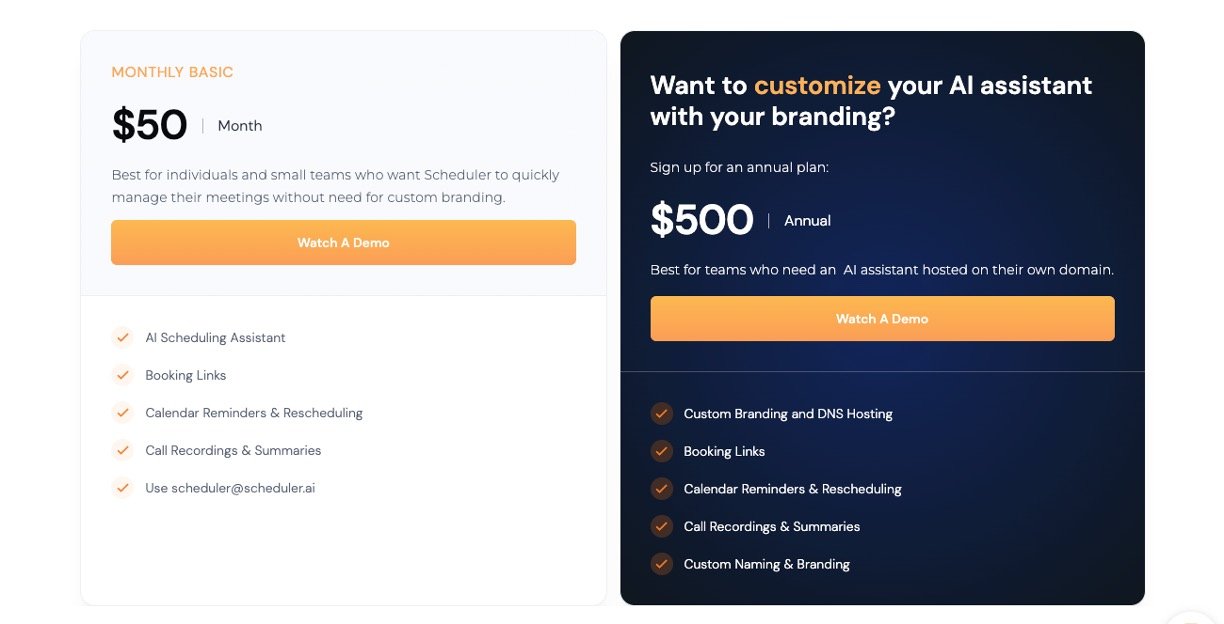Click checkmark icon beside AI Scheduling Assistant
The height and width of the screenshot is (624, 1224).
(x=123, y=338)
